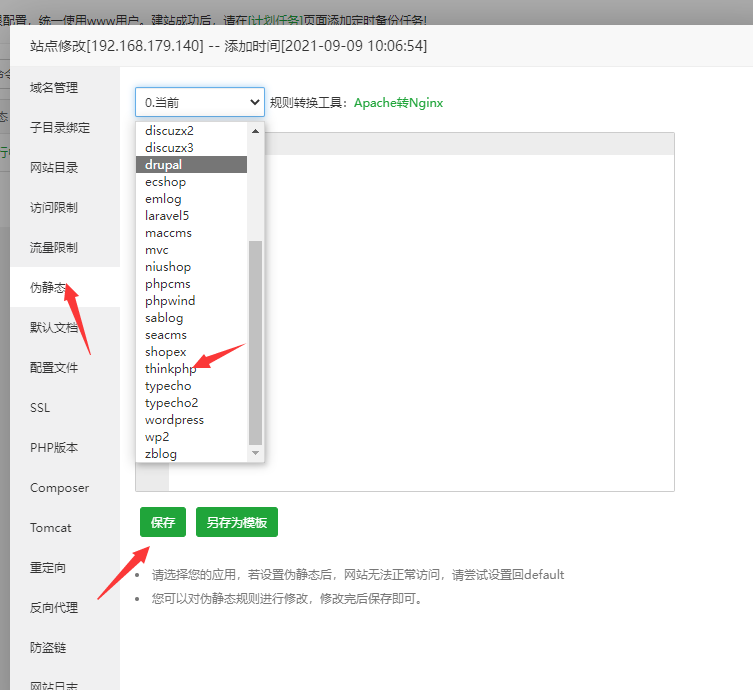This screenshot has width=753, height=690.
Task: Choose phpcms rewrite rule
Action: coord(192,284)
